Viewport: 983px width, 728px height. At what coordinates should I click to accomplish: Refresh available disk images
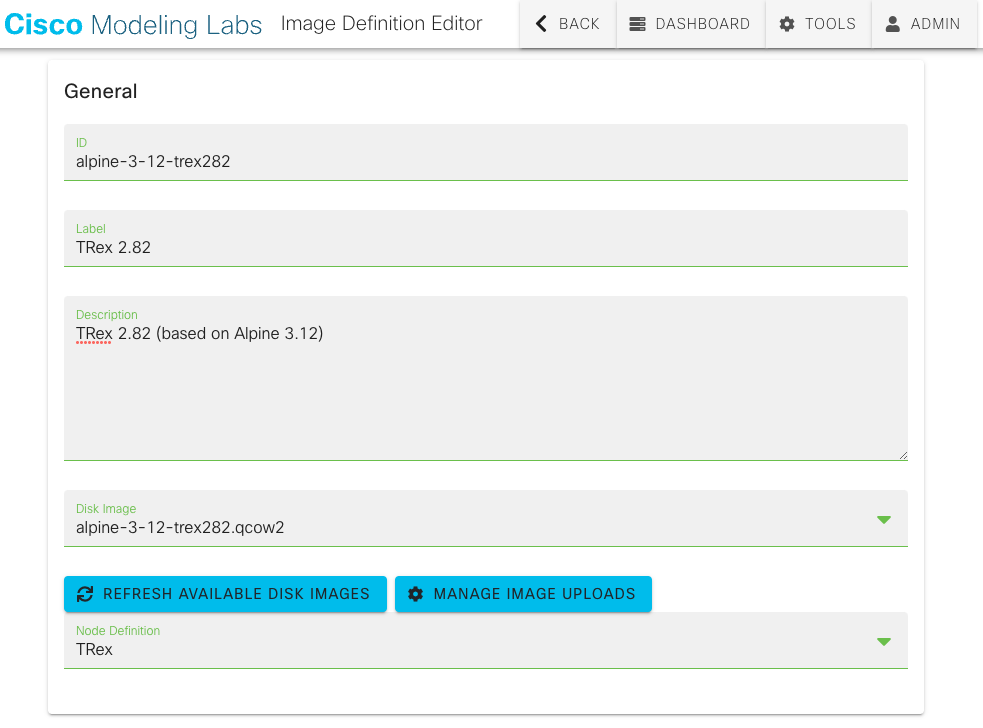click(225, 594)
